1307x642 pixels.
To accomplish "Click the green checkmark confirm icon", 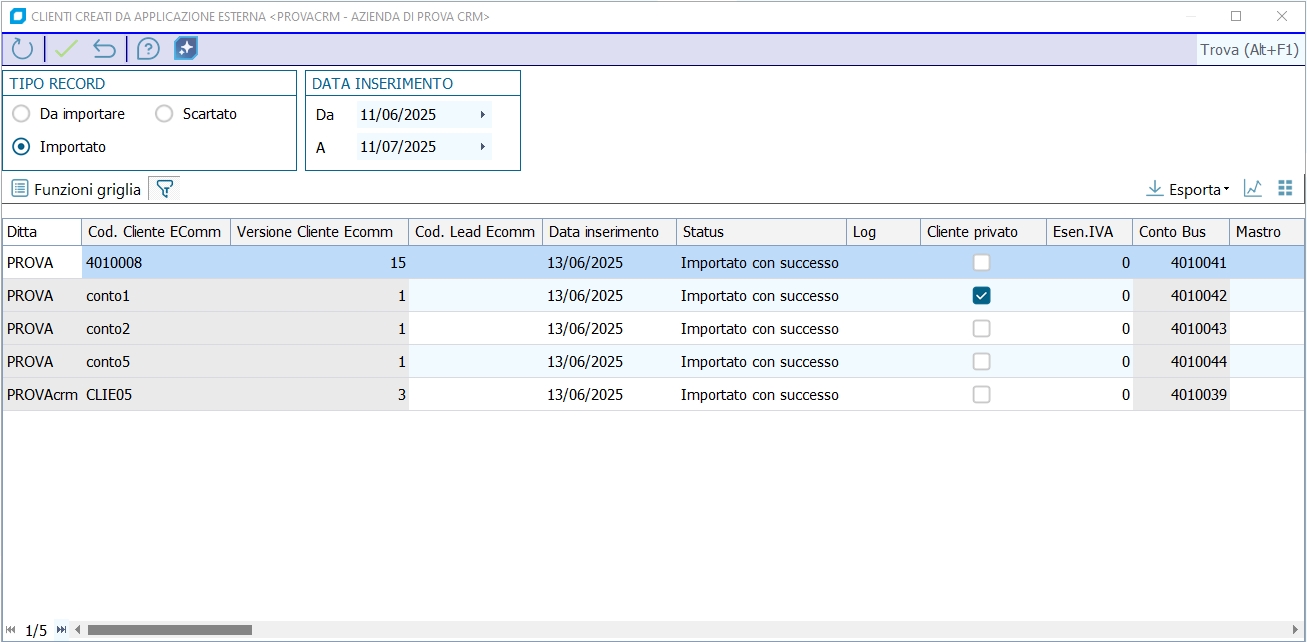I will [66, 49].
